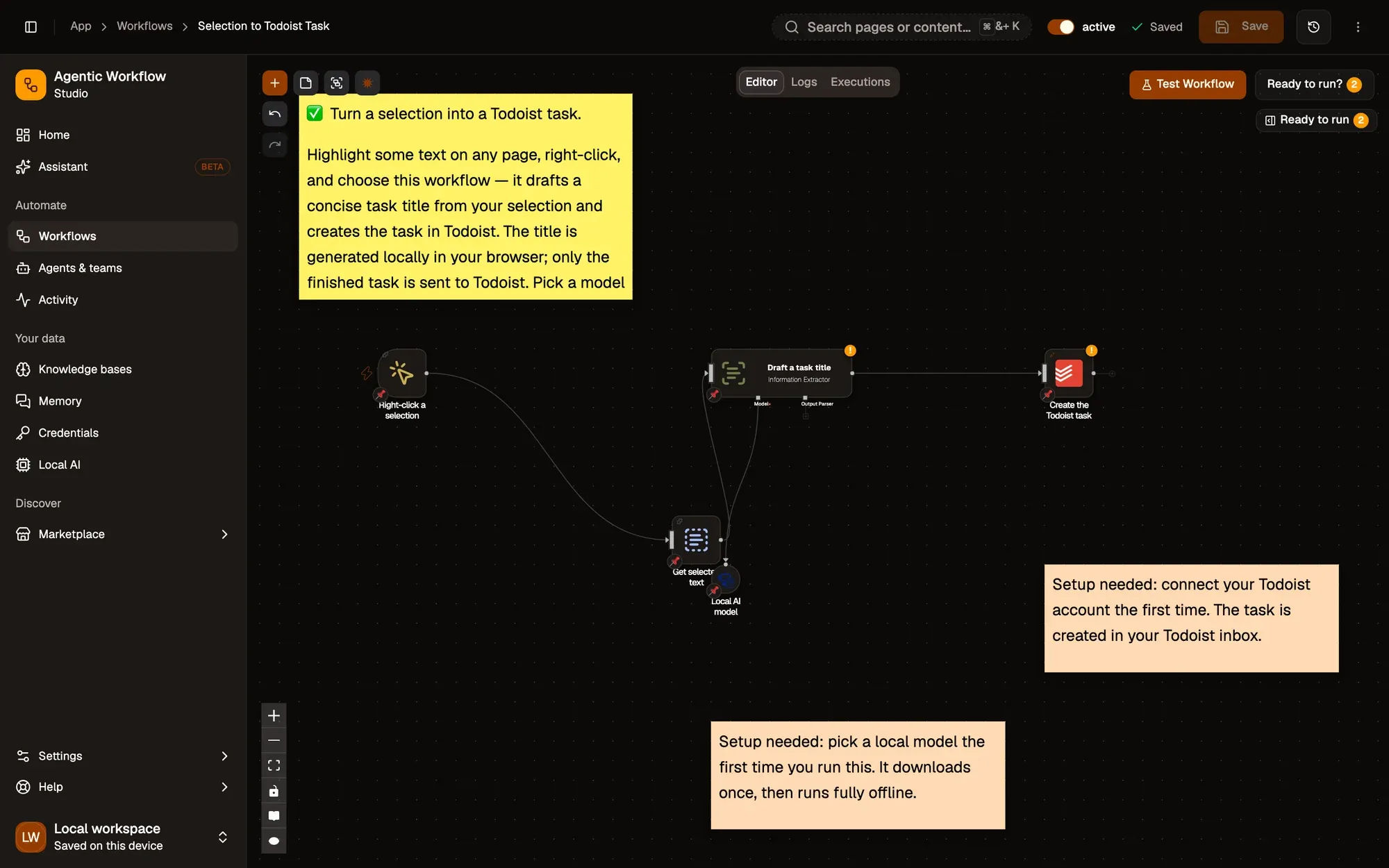Screen dimensions: 1389x868
Task: Click the Output Parser connector on Draft node
Action: (806, 399)
